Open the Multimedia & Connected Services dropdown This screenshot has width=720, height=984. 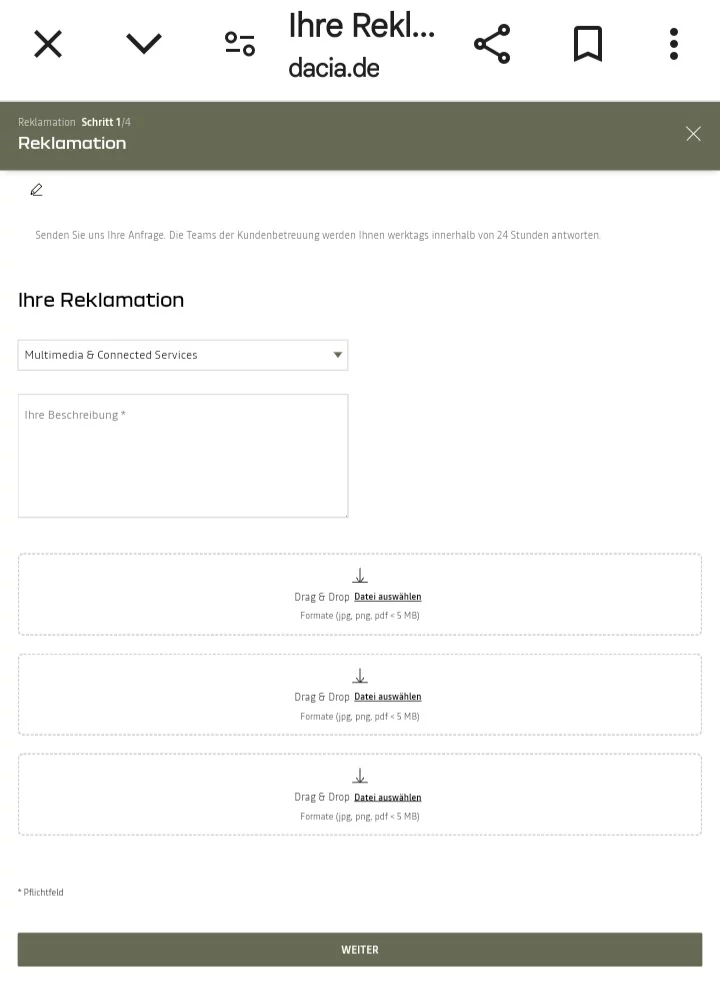pyautogui.click(x=183, y=355)
